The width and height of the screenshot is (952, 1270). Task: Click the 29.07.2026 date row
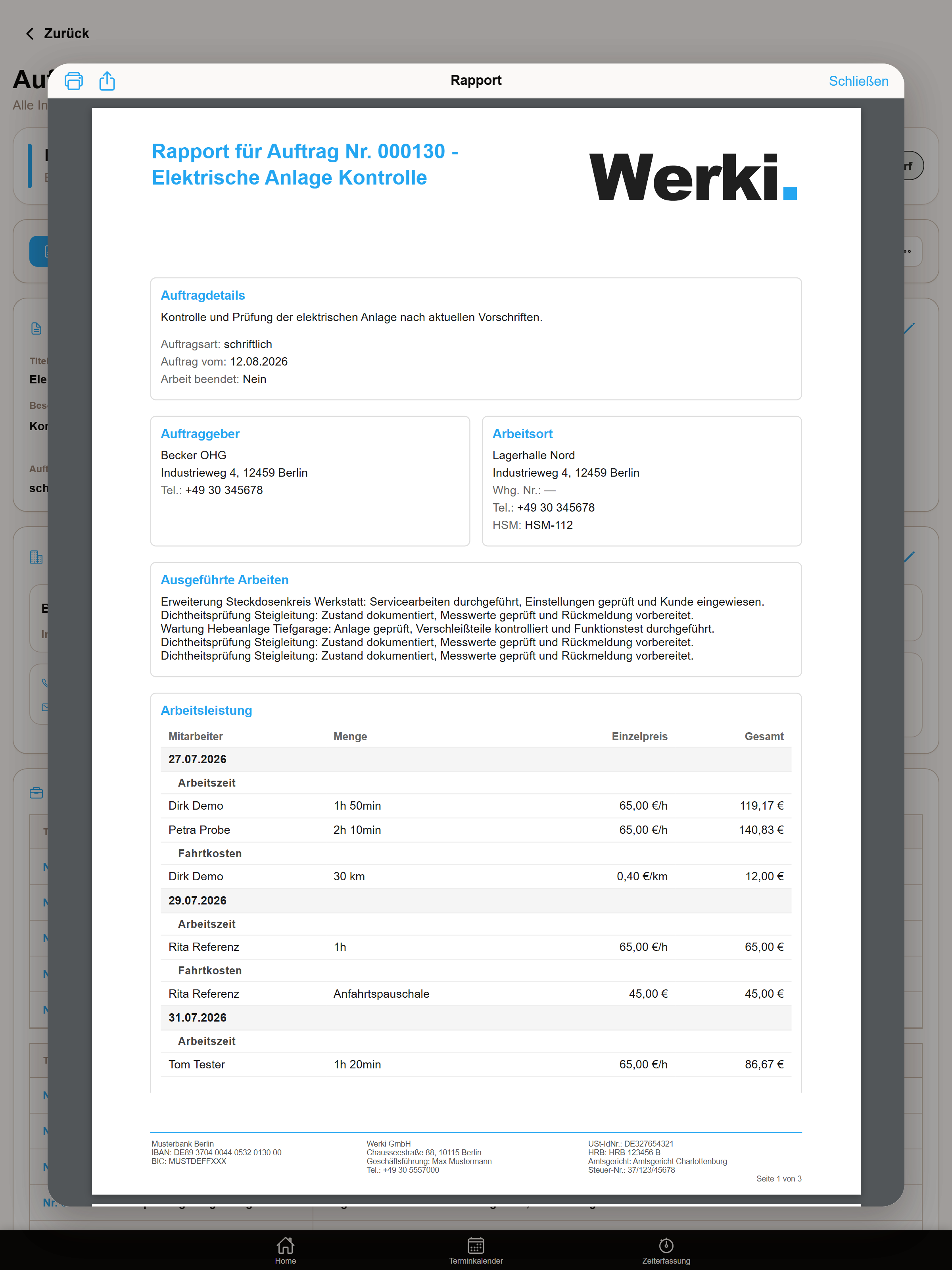tap(476, 900)
